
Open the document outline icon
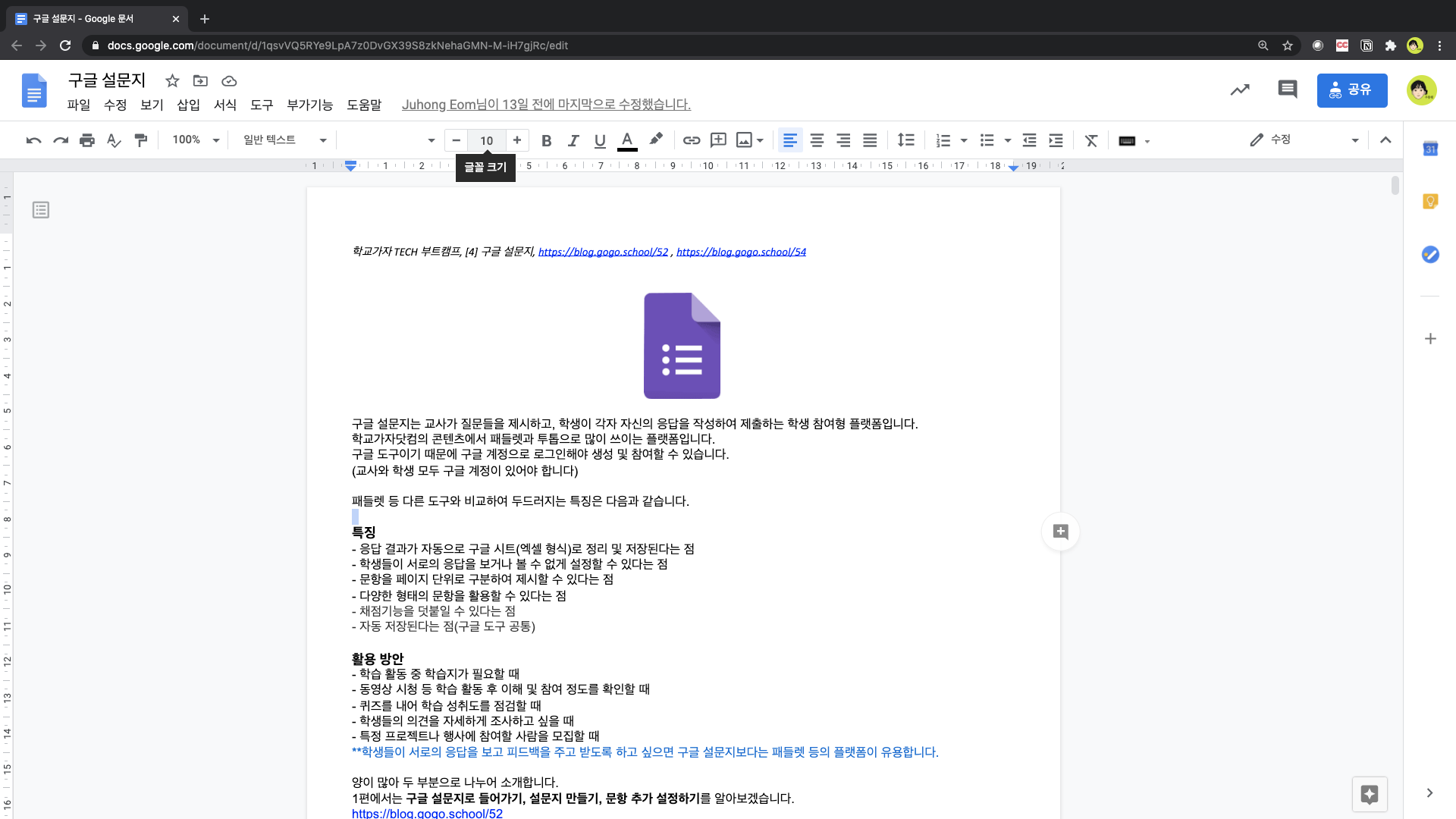(41, 210)
